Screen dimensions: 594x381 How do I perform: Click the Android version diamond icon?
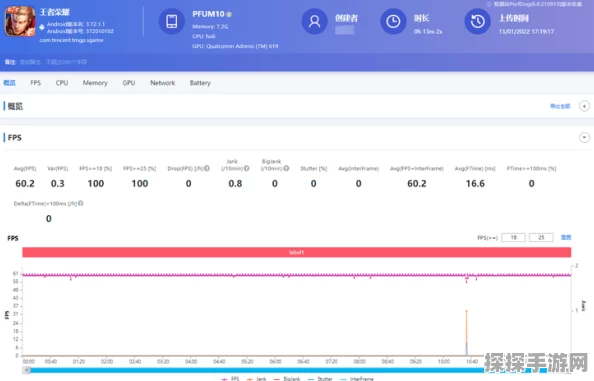coord(42,27)
